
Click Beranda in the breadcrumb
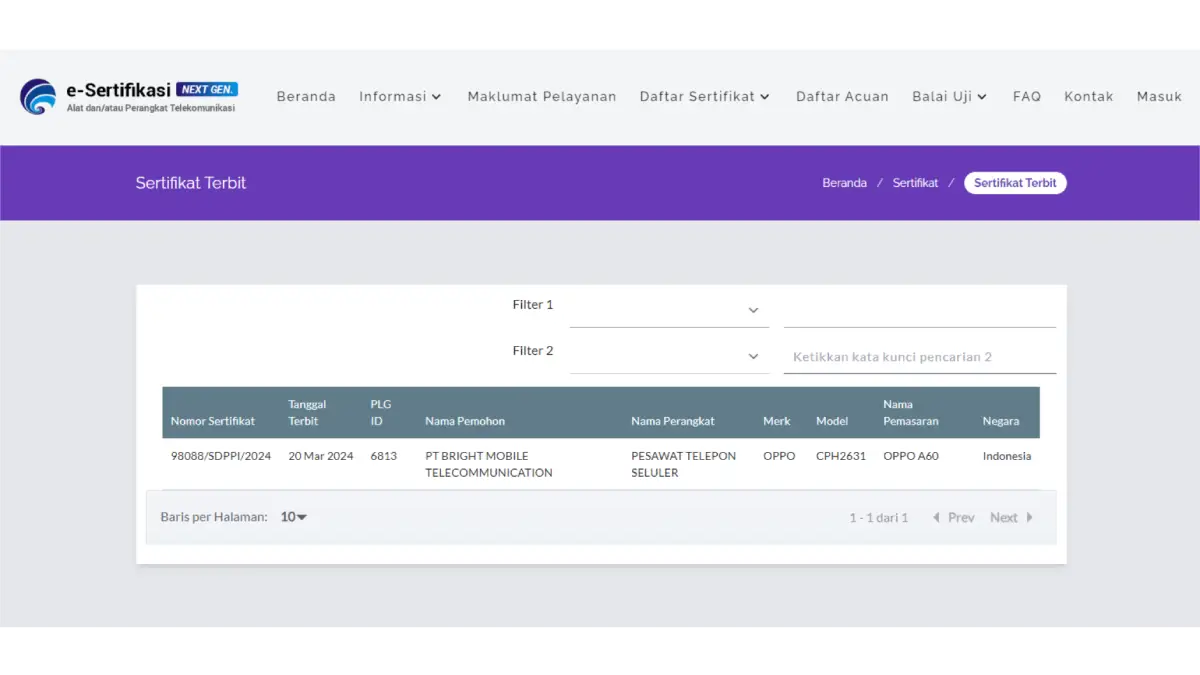pyautogui.click(x=844, y=183)
